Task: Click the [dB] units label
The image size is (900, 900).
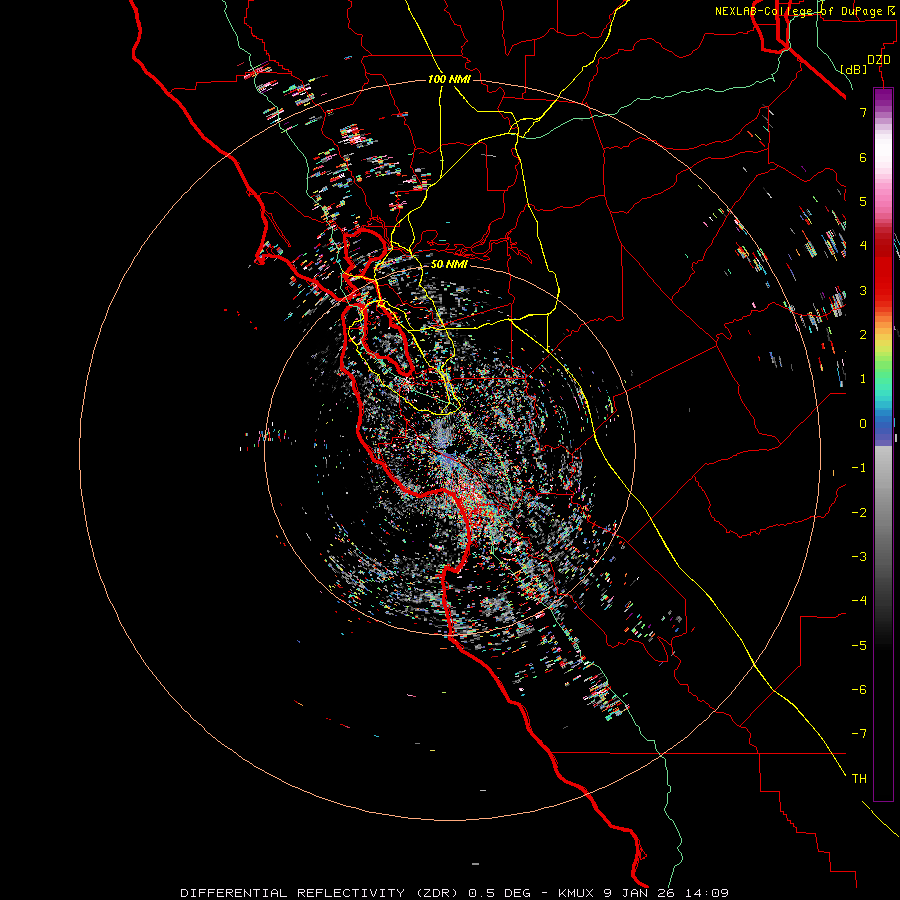Action: coord(854,69)
